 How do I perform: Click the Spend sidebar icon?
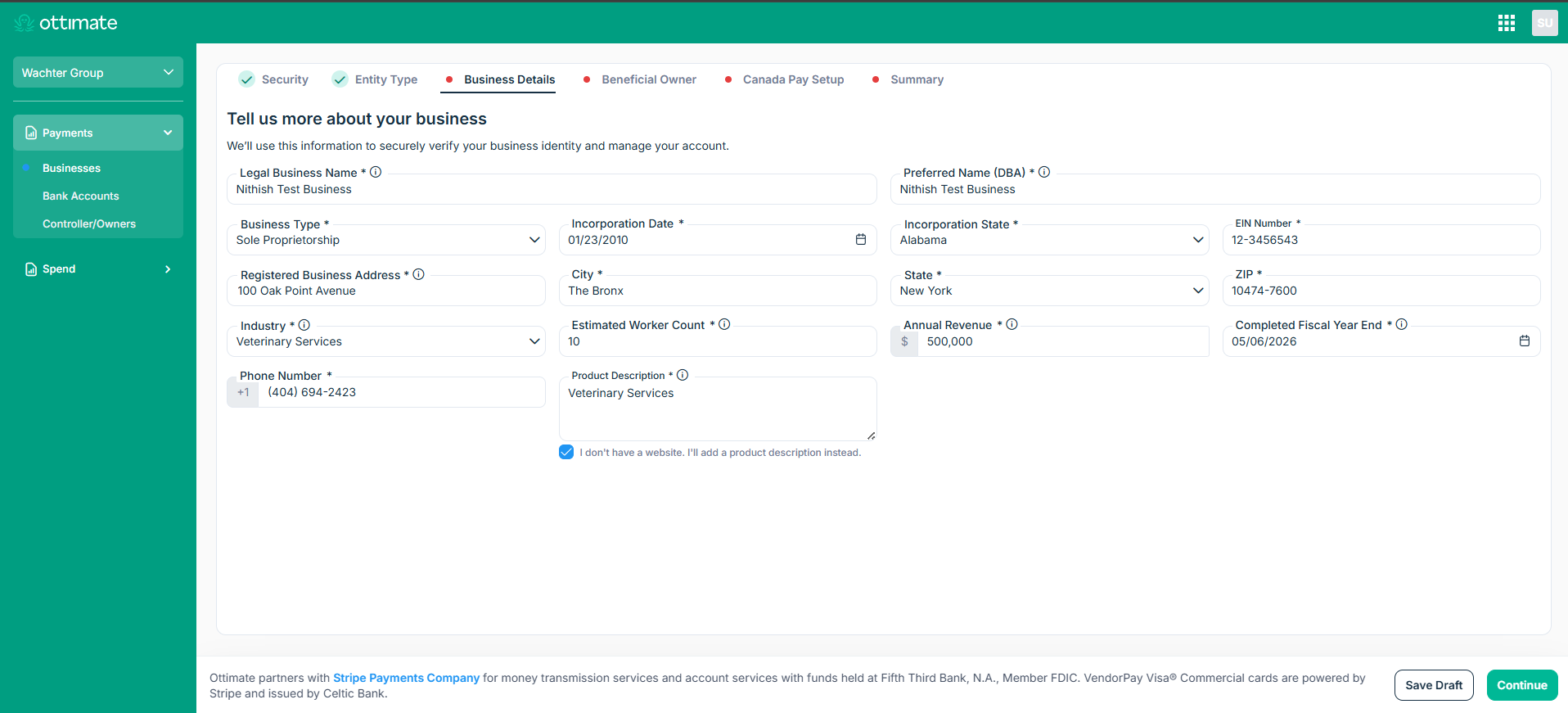point(31,269)
